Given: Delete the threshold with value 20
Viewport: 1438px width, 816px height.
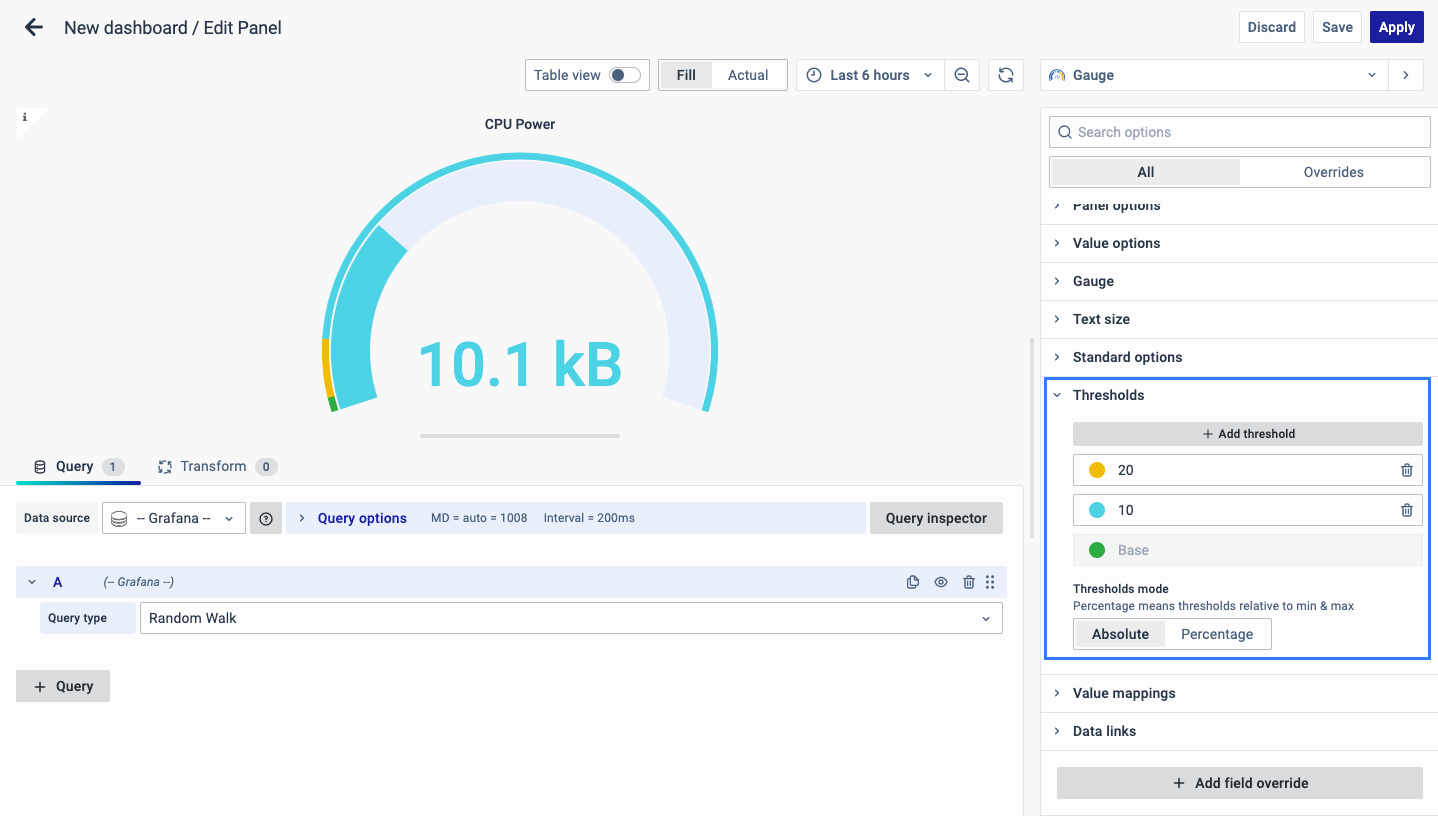Looking at the screenshot, I should tap(1406, 470).
